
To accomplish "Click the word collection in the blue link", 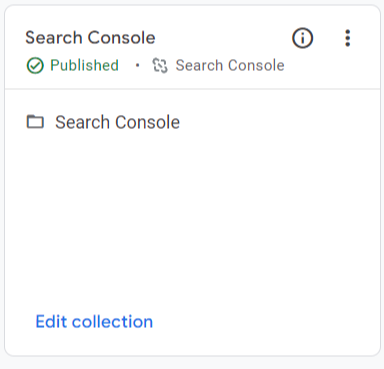I will point(113,321).
